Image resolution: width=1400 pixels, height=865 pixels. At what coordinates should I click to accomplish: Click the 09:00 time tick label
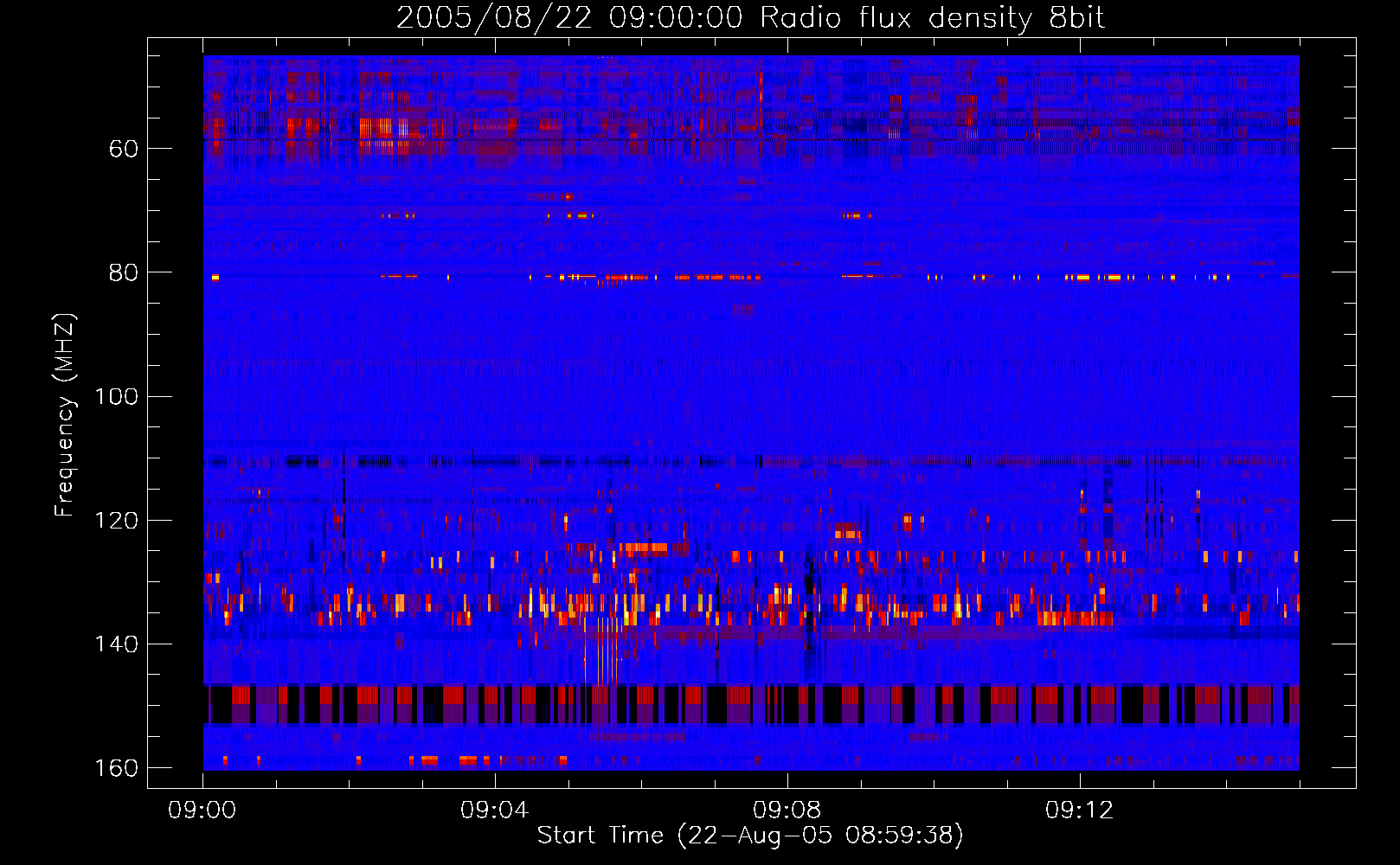click(x=202, y=811)
